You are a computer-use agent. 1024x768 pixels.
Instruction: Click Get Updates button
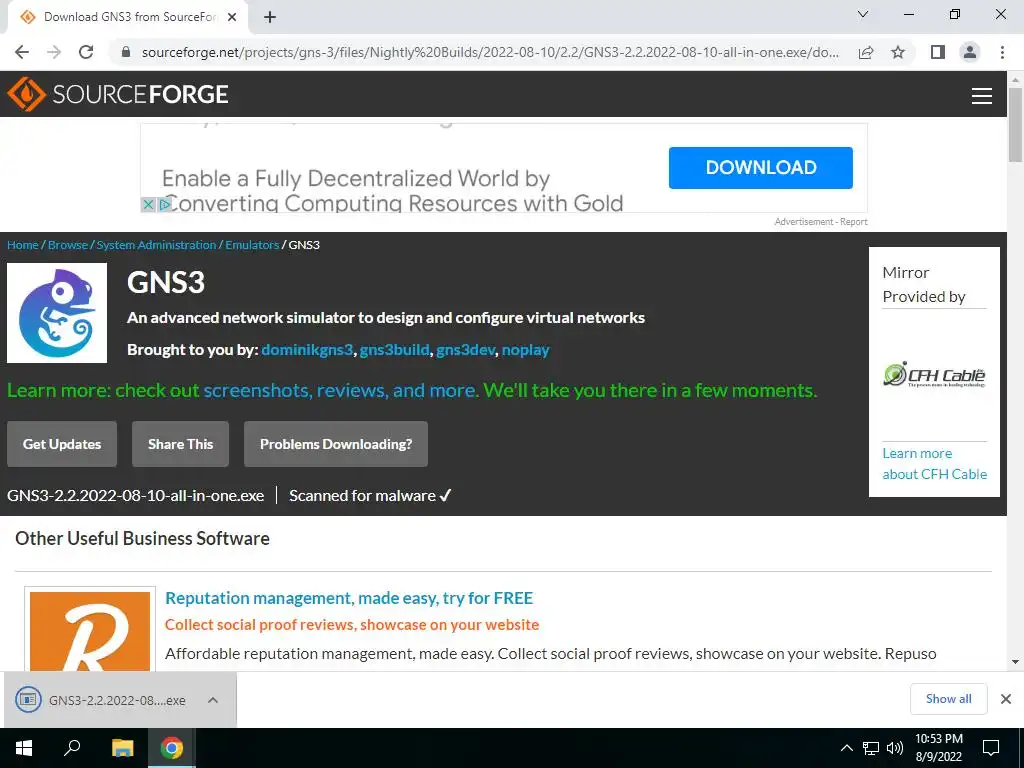click(62, 444)
